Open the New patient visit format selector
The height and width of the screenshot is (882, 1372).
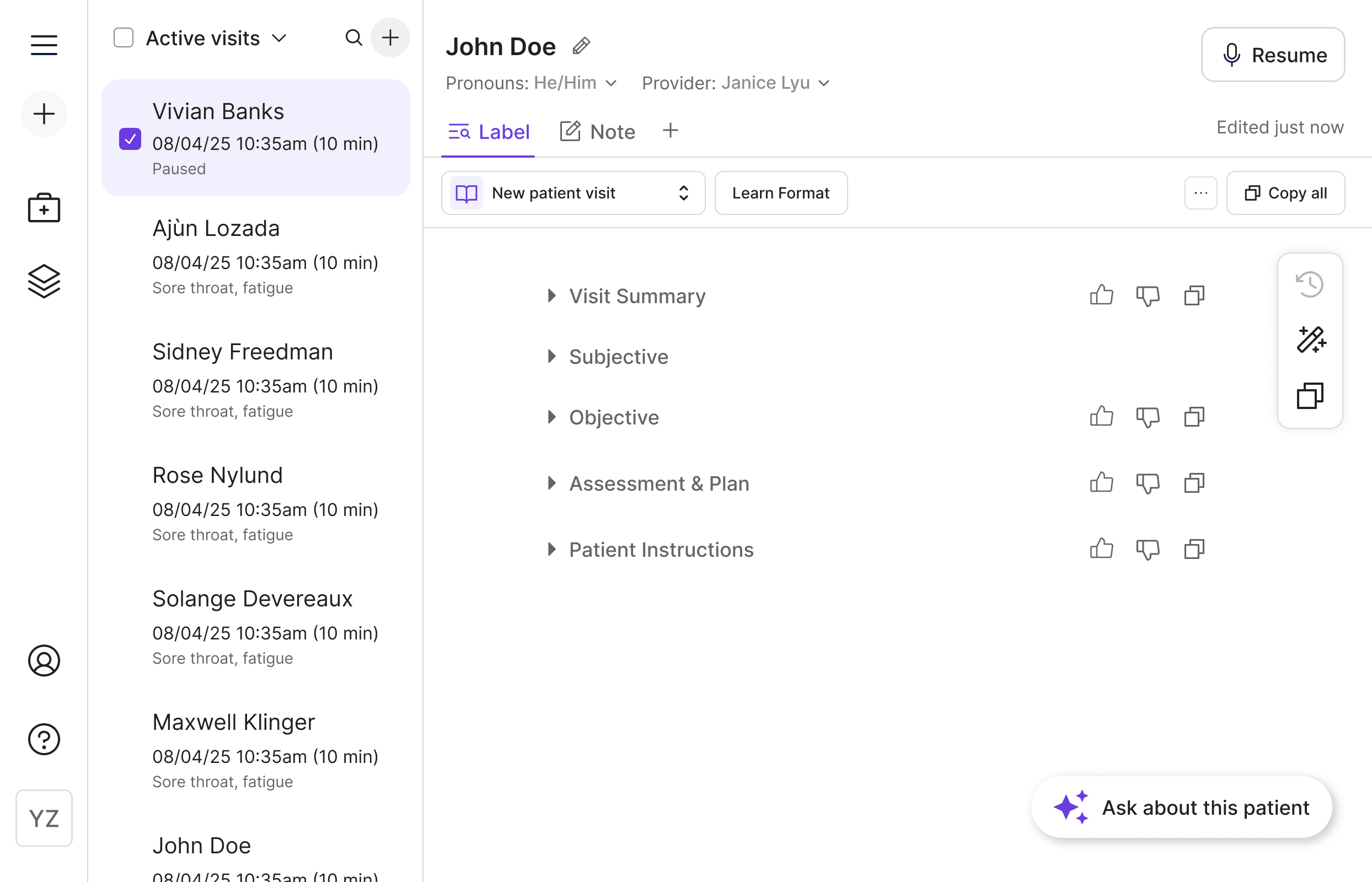(572, 193)
